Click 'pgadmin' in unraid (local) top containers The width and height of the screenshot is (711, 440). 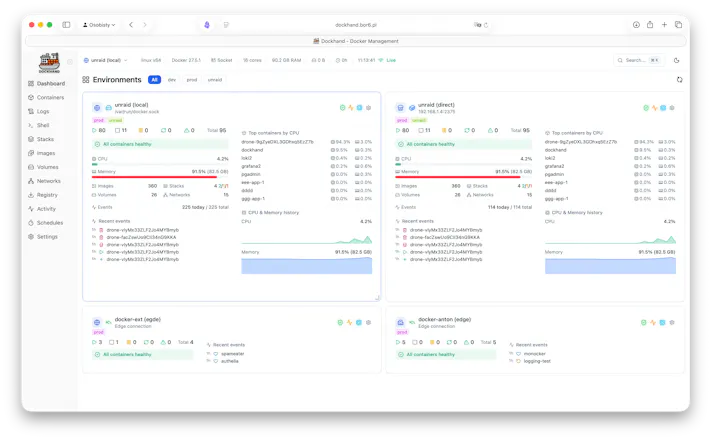tap(251, 174)
